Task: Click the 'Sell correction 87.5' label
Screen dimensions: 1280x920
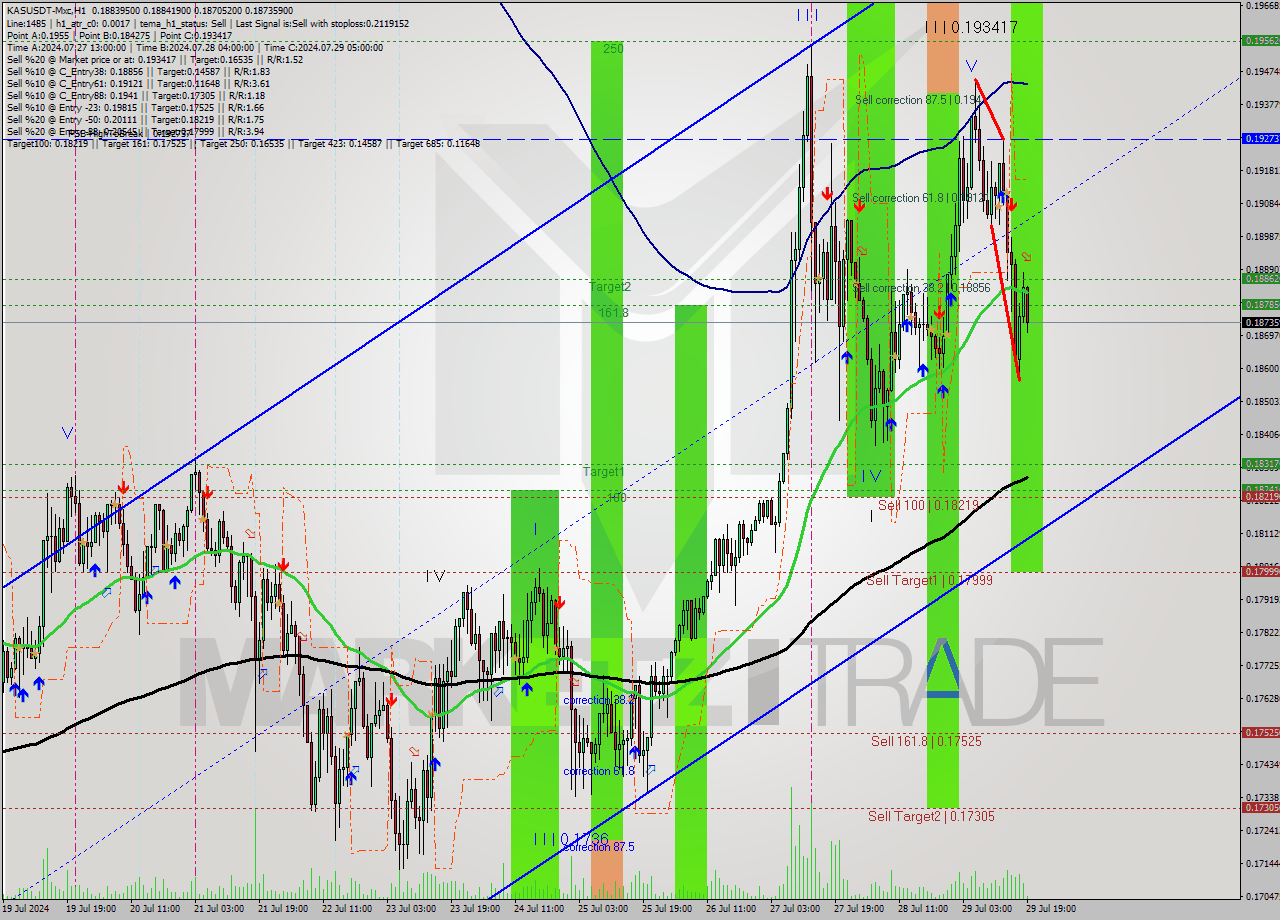Action: pos(918,100)
